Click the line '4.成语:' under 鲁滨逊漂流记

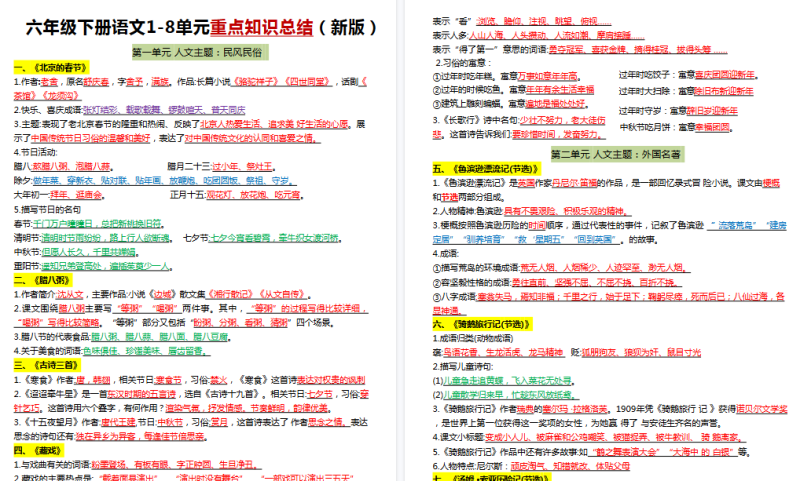445,254
